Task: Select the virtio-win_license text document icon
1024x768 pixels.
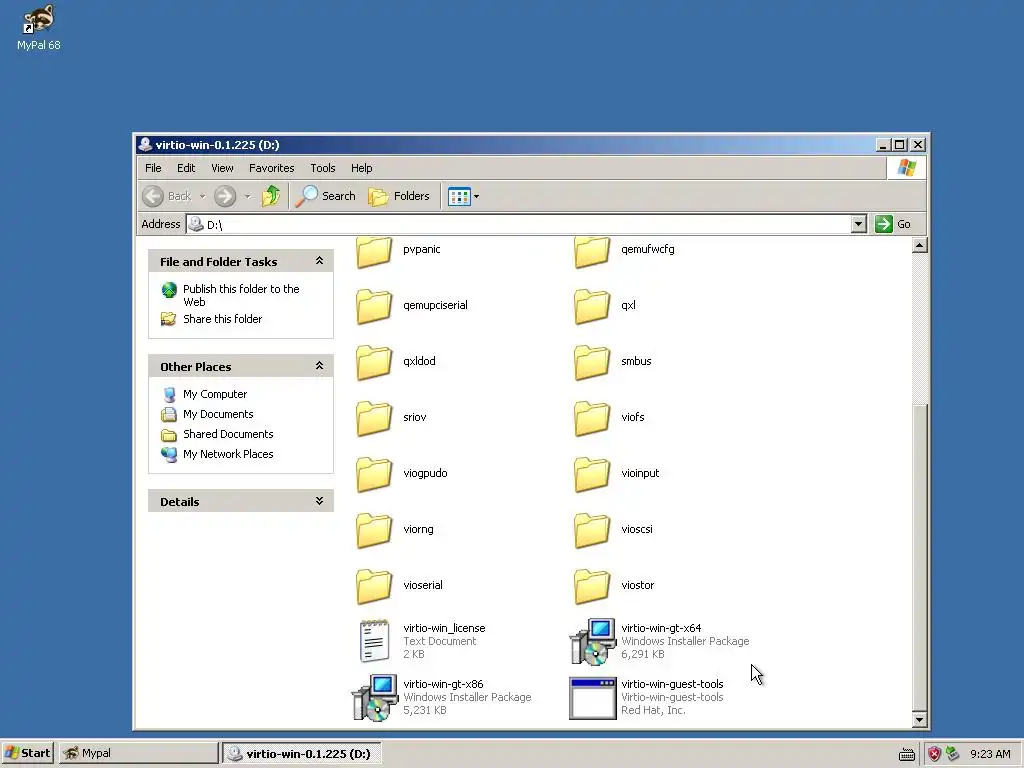Action: (374, 641)
